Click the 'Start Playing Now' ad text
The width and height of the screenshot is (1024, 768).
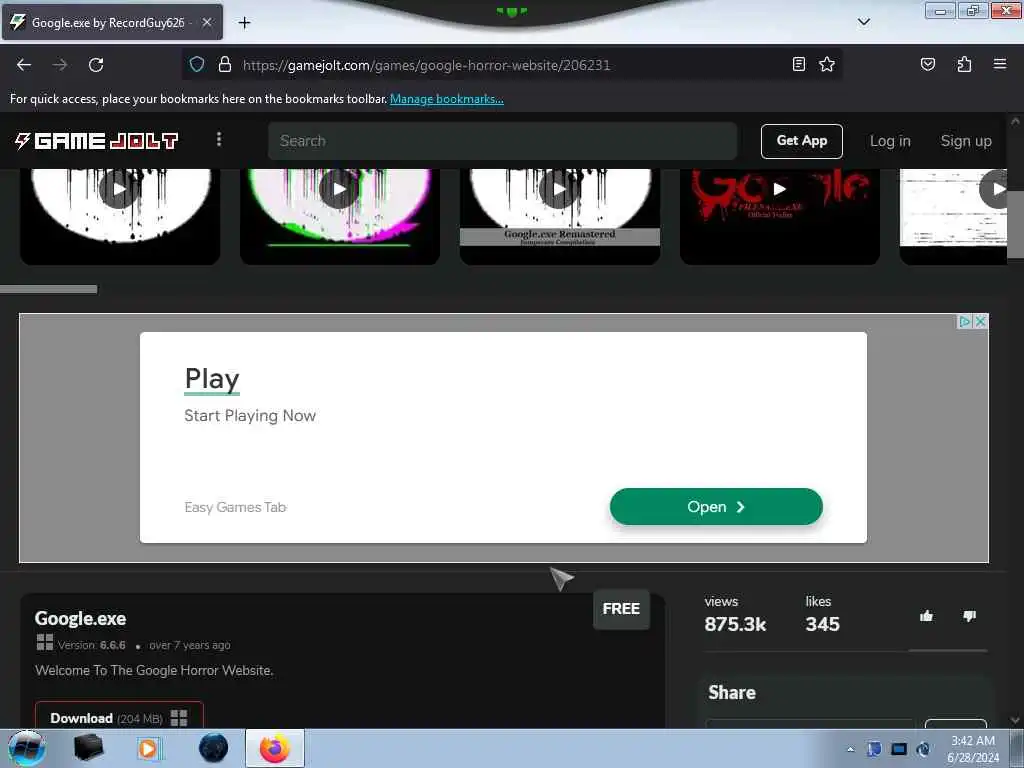click(250, 416)
